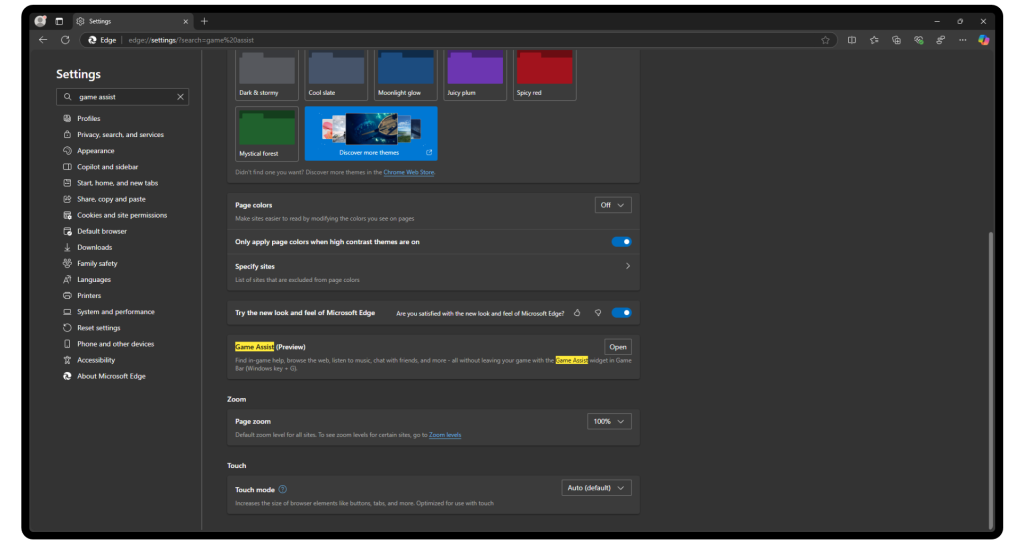Open the Collections toolbar icon
The height and width of the screenshot is (549, 1024).
coord(896,40)
